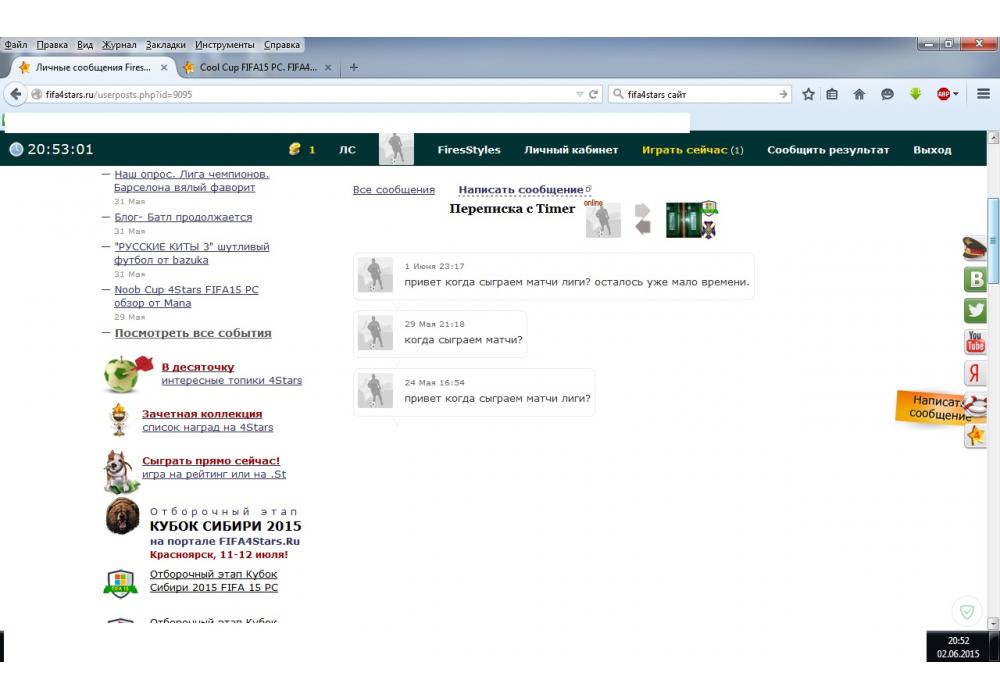The height and width of the screenshot is (700, 1000).
Task: Click the Написать сообщение link at top
Action: pos(520,190)
